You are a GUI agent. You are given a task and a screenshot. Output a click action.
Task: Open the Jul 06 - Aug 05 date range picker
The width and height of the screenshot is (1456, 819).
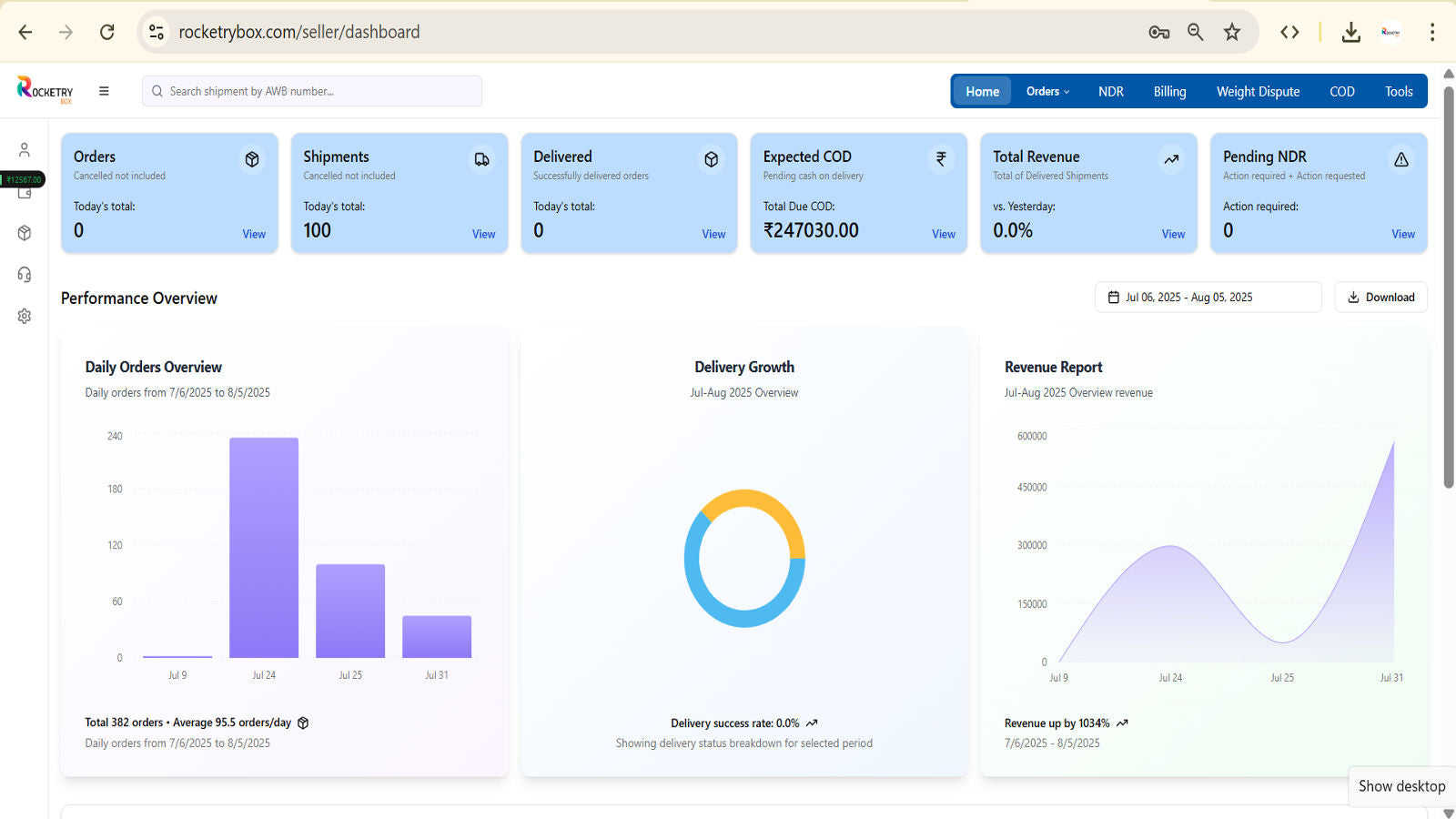coord(1207,297)
